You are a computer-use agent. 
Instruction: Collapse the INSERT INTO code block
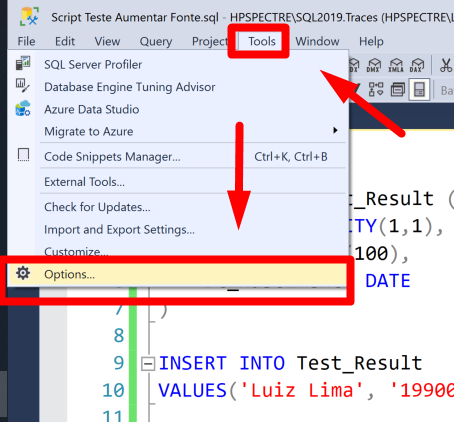point(148,363)
